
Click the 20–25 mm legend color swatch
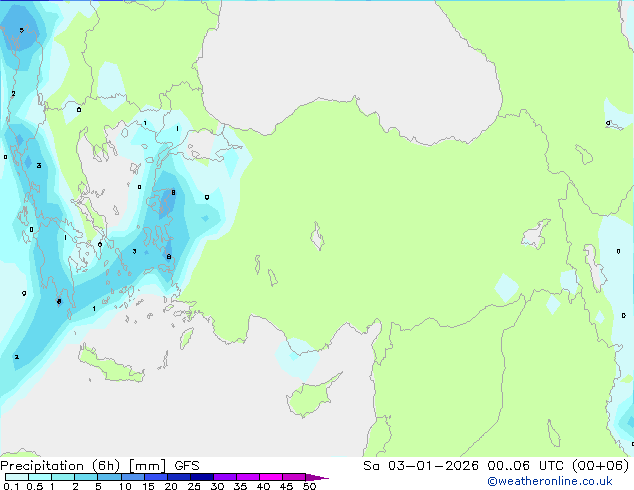pos(179,477)
